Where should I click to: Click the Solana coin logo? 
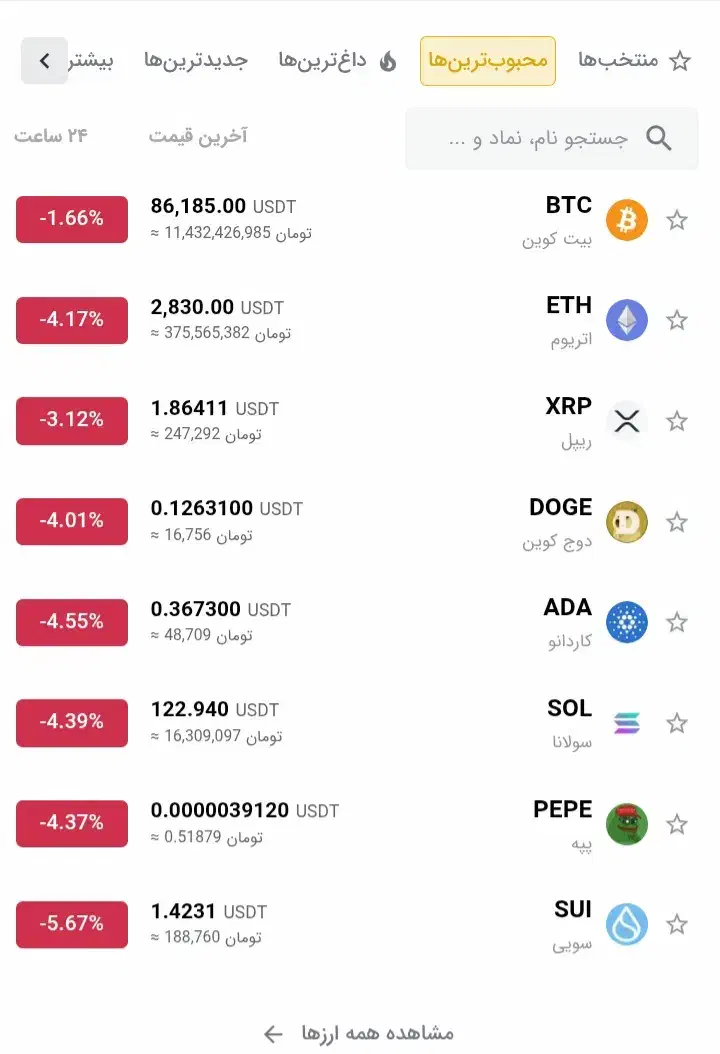627,723
